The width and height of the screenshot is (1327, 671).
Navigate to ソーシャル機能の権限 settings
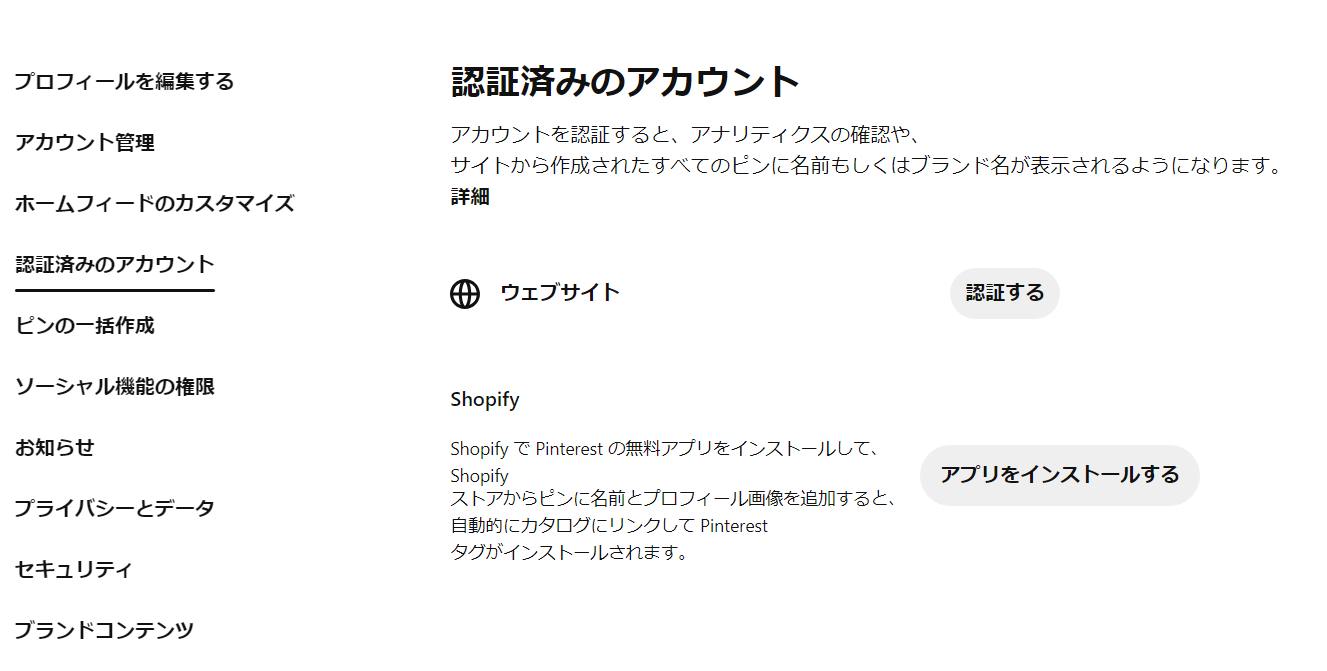click(115, 386)
